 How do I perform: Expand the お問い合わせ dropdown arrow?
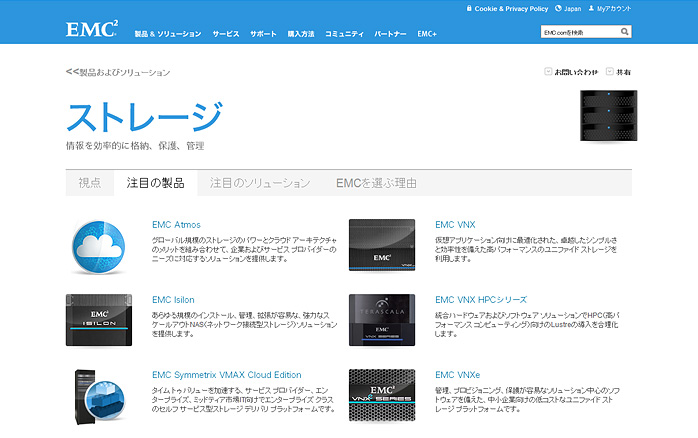(548, 71)
